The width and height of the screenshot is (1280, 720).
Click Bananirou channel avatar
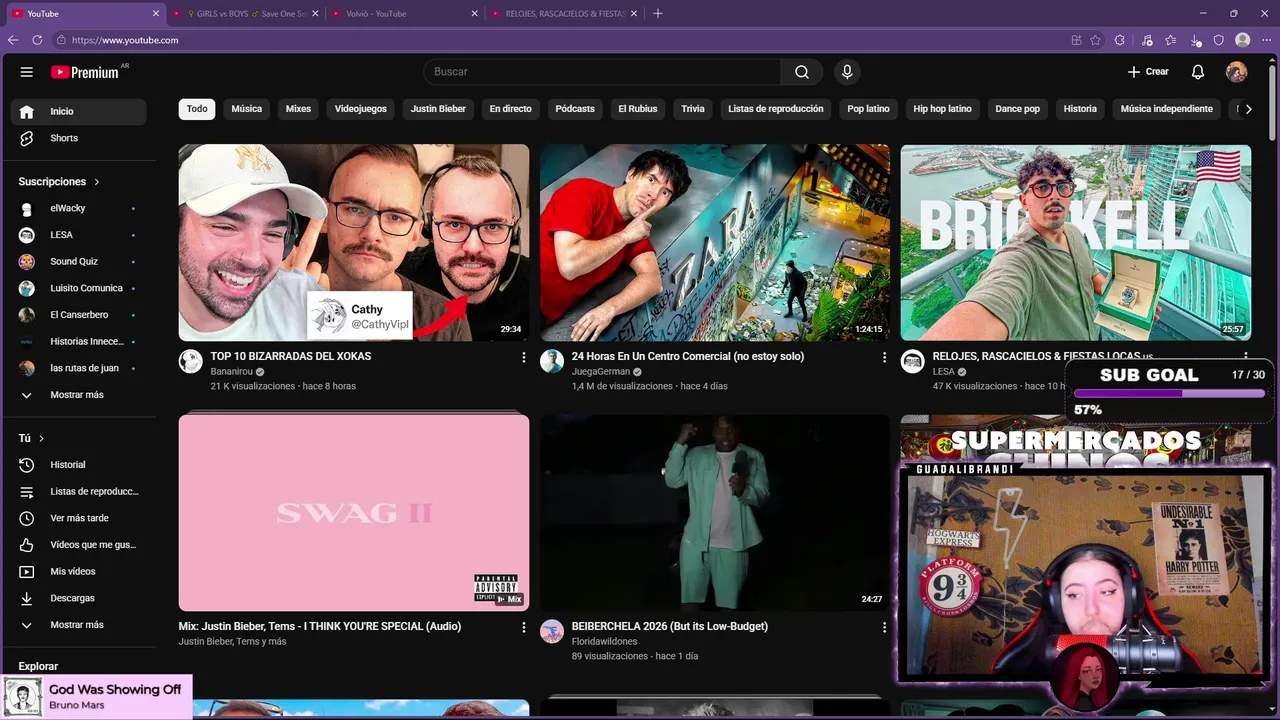coord(191,361)
